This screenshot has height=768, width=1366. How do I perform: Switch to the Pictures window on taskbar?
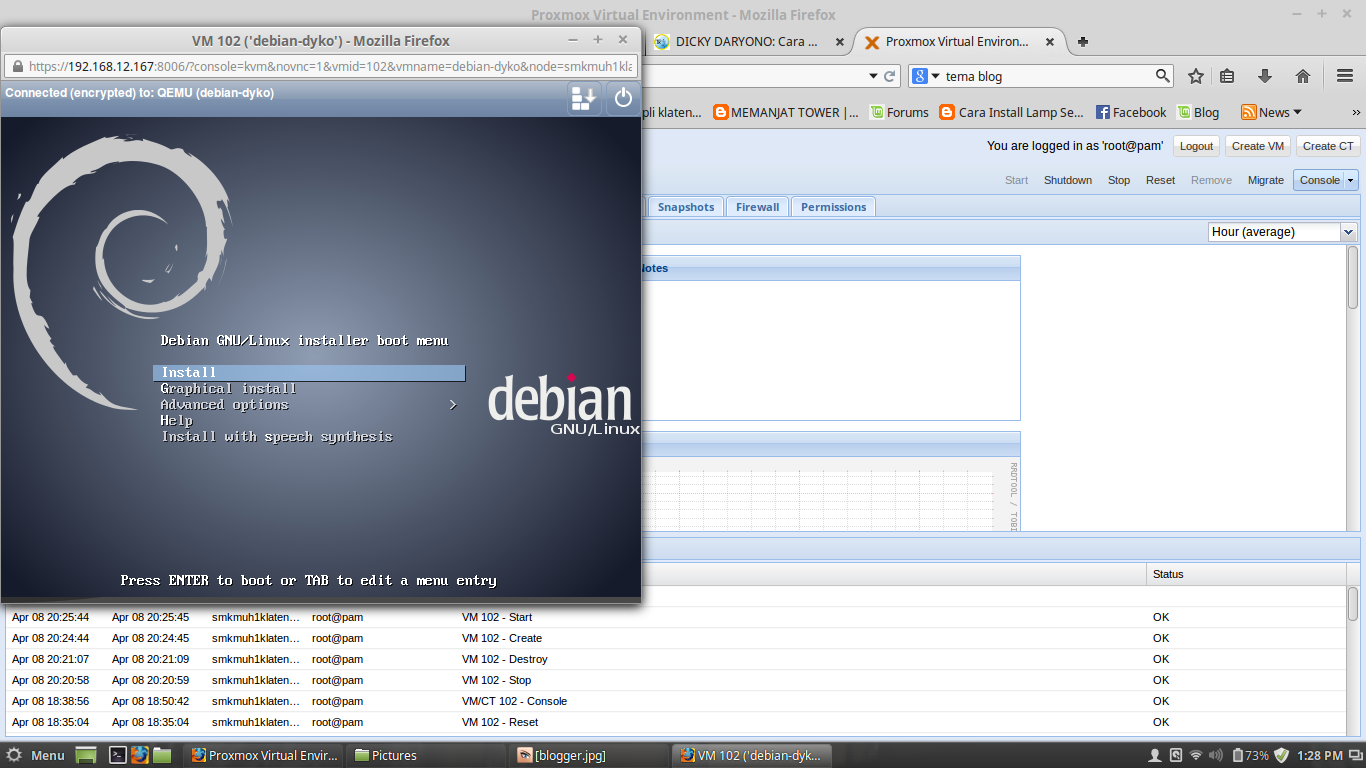click(426, 755)
